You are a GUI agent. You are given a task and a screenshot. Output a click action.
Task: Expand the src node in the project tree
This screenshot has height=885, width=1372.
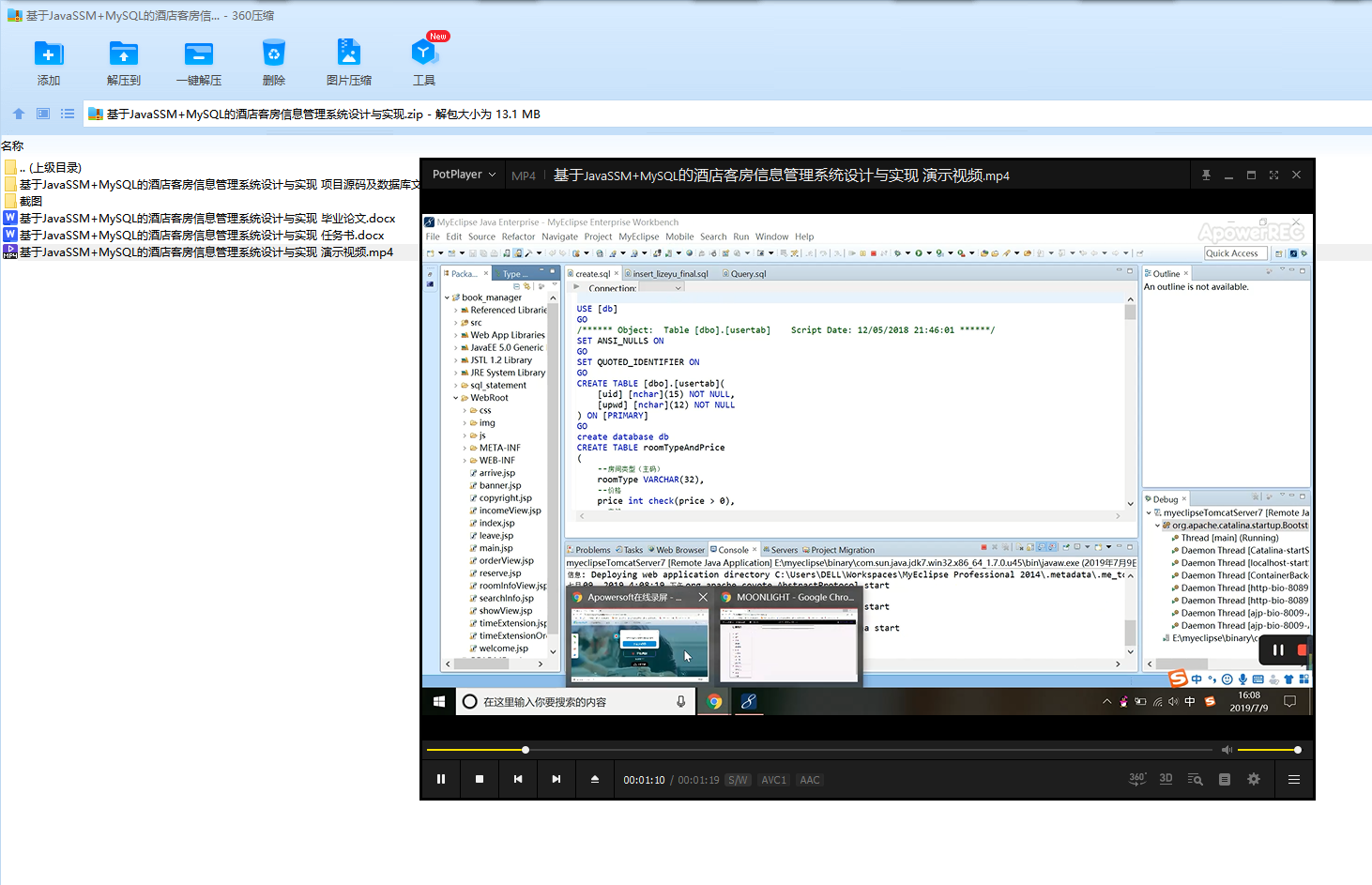(456, 323)
